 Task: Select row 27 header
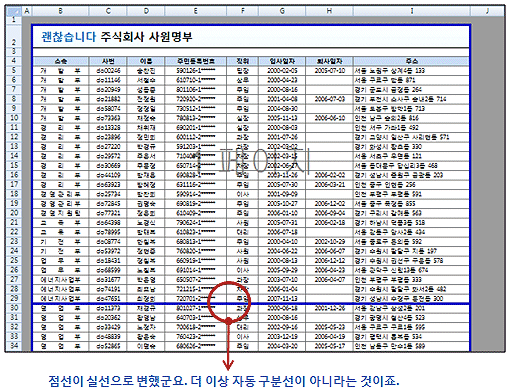tap(14, 279)
